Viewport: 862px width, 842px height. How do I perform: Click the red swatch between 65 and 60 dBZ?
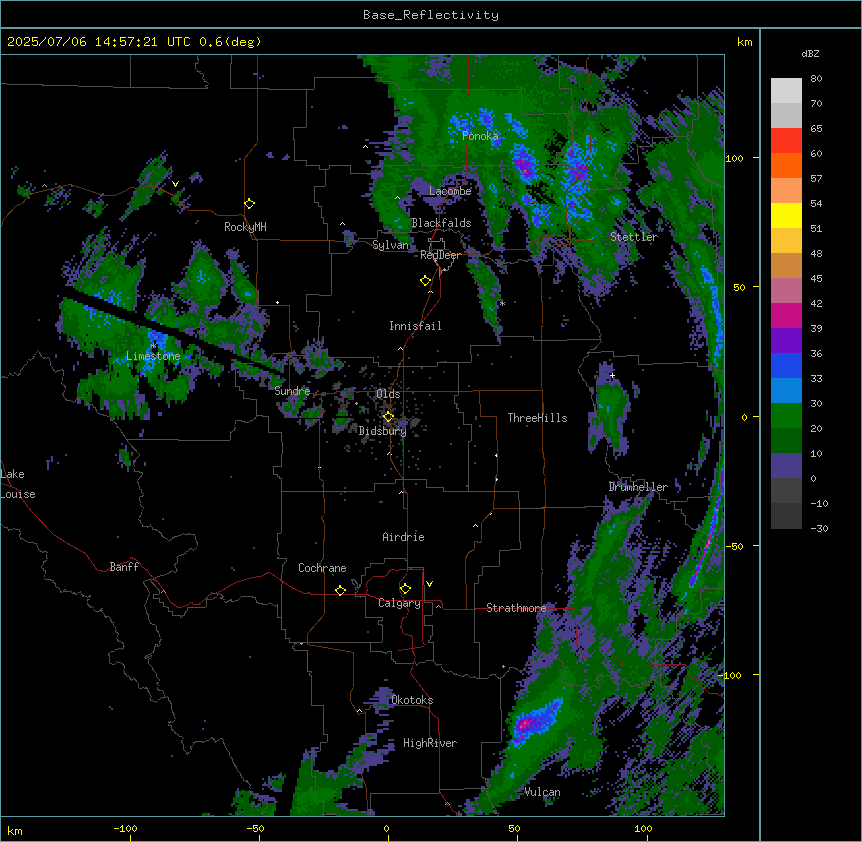point(786,140)
